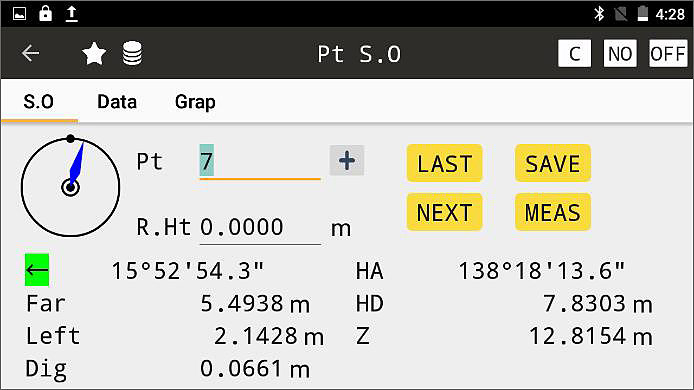Tap the green left-arrow direction indicator
Viewport: 694px width, 390px height.
pyautogui.click(x=37, y=270)
